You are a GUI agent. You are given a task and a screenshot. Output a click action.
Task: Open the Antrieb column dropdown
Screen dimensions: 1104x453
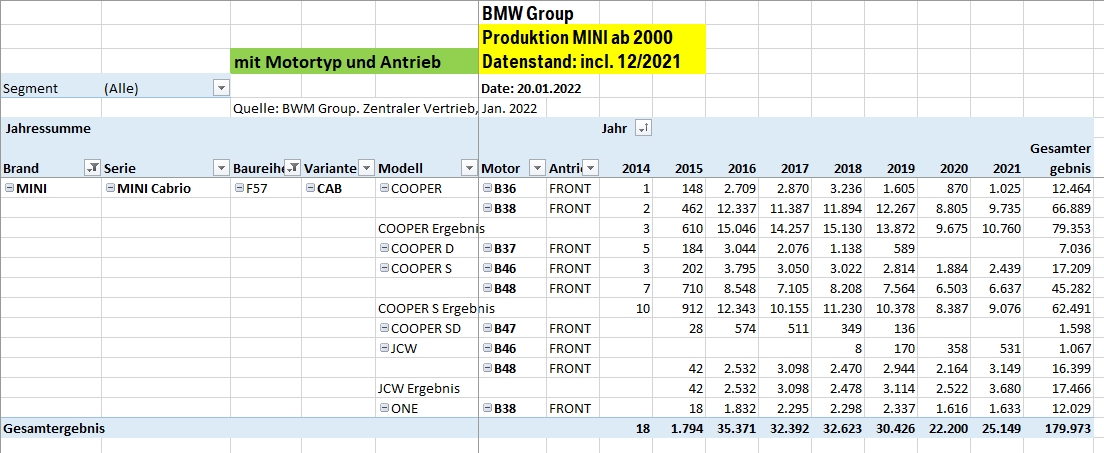point(591,168)
